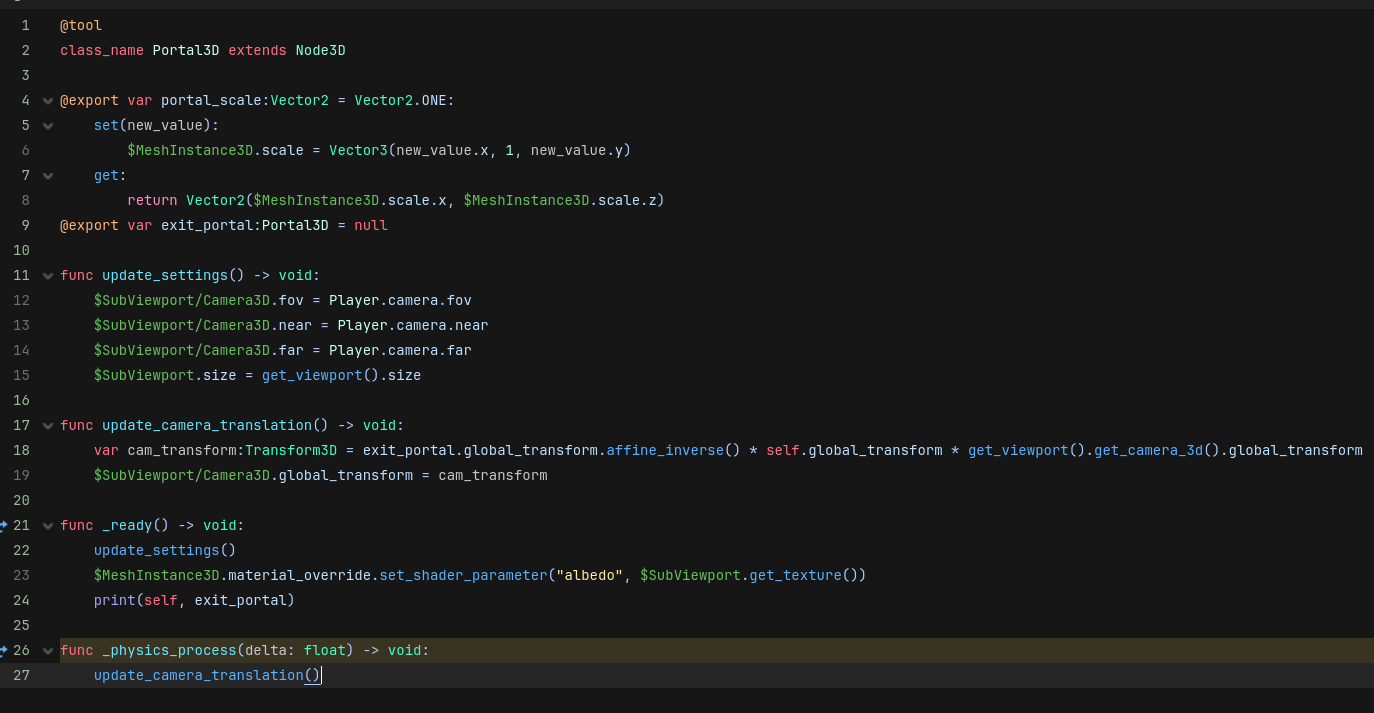The width and height of the screenshot is (1374, 713).
Task: Click the override icon beside line 26
Action: pyautogui.click(x=4, y=650)
